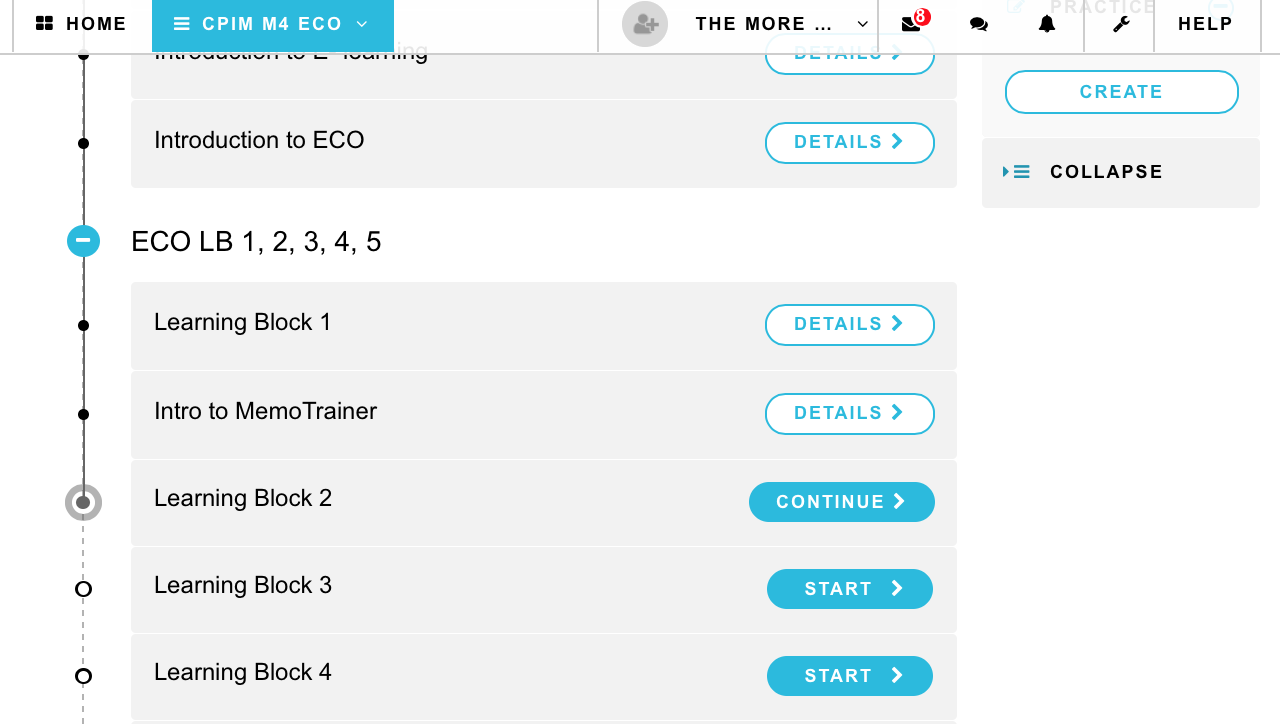Continue Learning Block 2
This screenshot has height=724, width=1280.
(842, 502)
